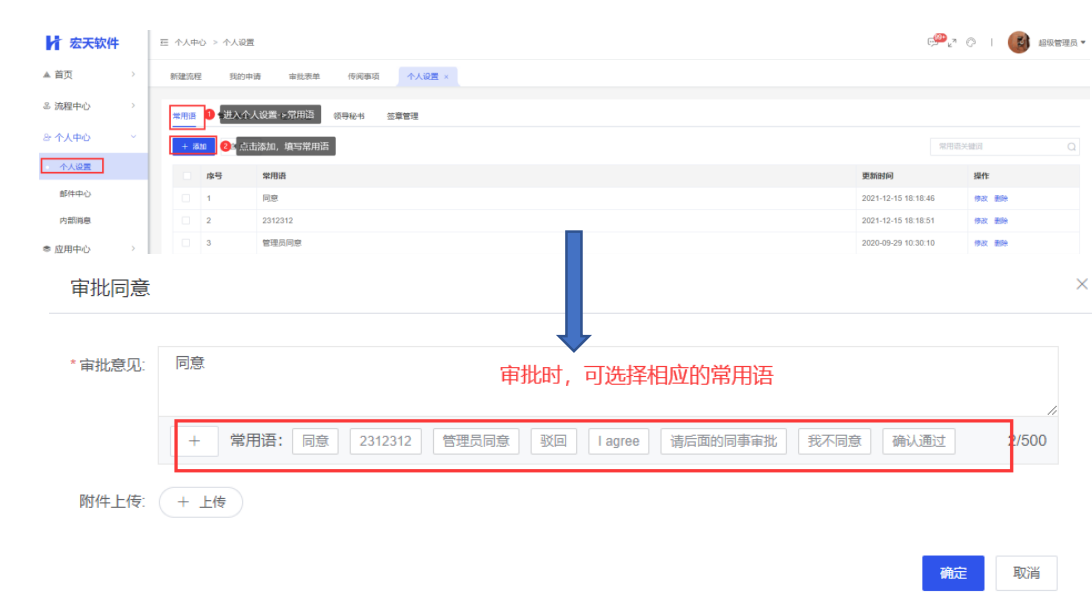The image size is (1092, 607).
Task: Insert the 管理员同意 phrase chip
Action: [476, 441]
